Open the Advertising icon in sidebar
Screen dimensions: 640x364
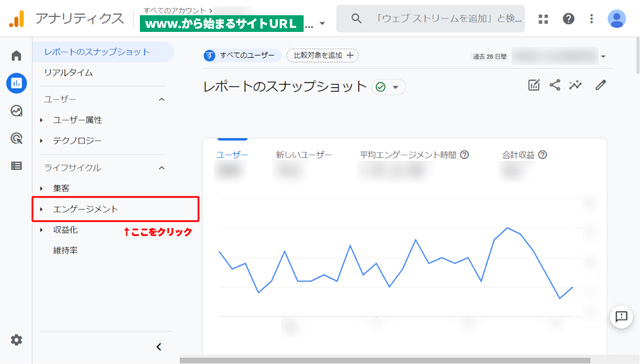click(x=16, y=138)
